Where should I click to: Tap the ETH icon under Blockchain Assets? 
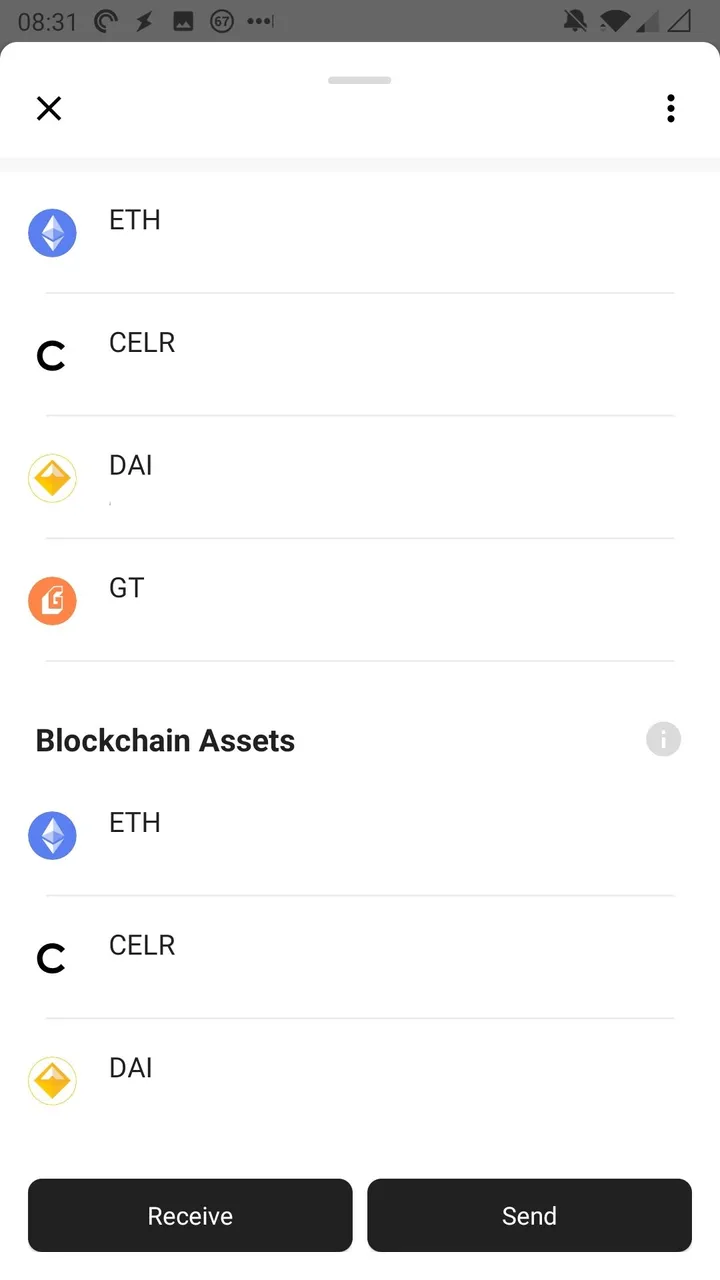click(52, 836)
